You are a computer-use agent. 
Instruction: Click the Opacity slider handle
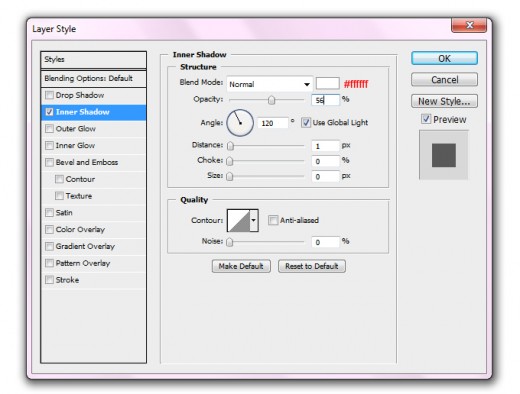click(x=272, y=100)
